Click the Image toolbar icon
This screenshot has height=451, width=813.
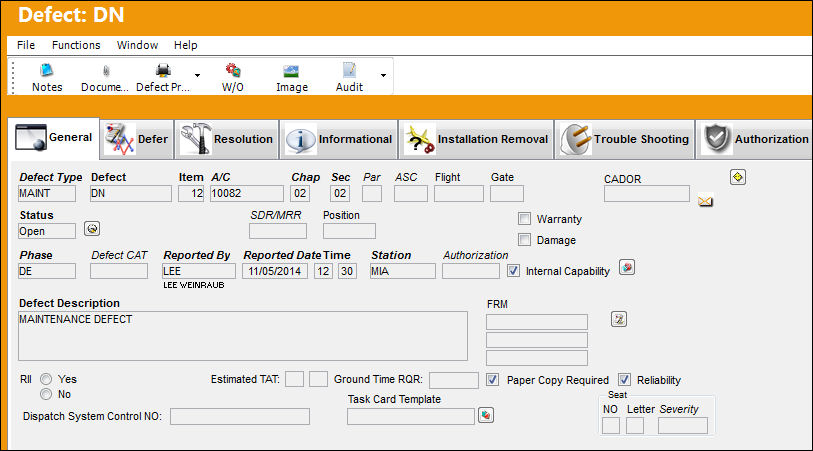click(291, 71)
